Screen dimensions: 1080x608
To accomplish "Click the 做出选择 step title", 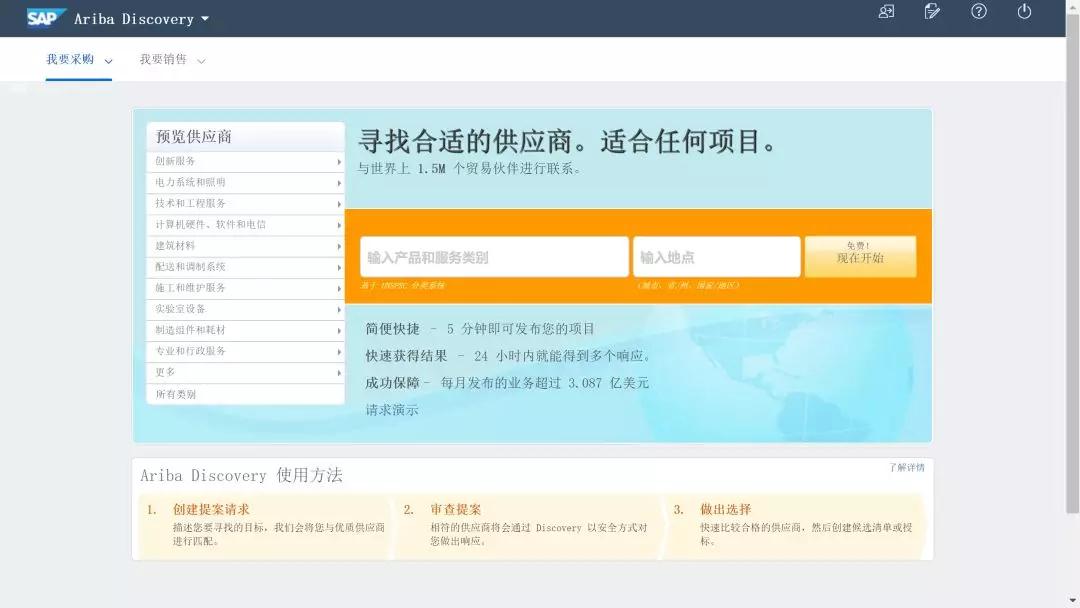I will pos(725,510).
